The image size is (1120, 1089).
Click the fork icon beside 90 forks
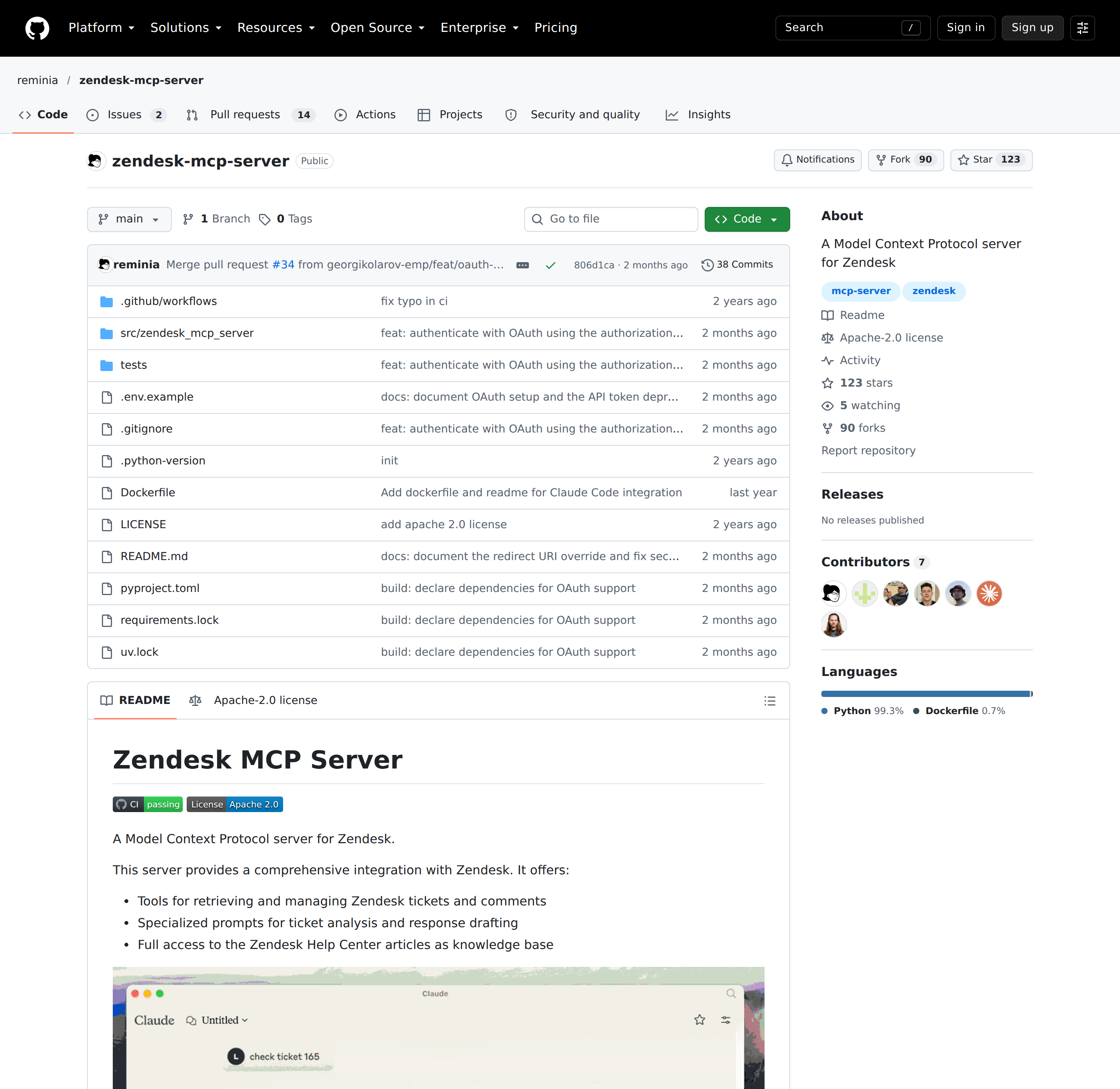pos(827,428)
